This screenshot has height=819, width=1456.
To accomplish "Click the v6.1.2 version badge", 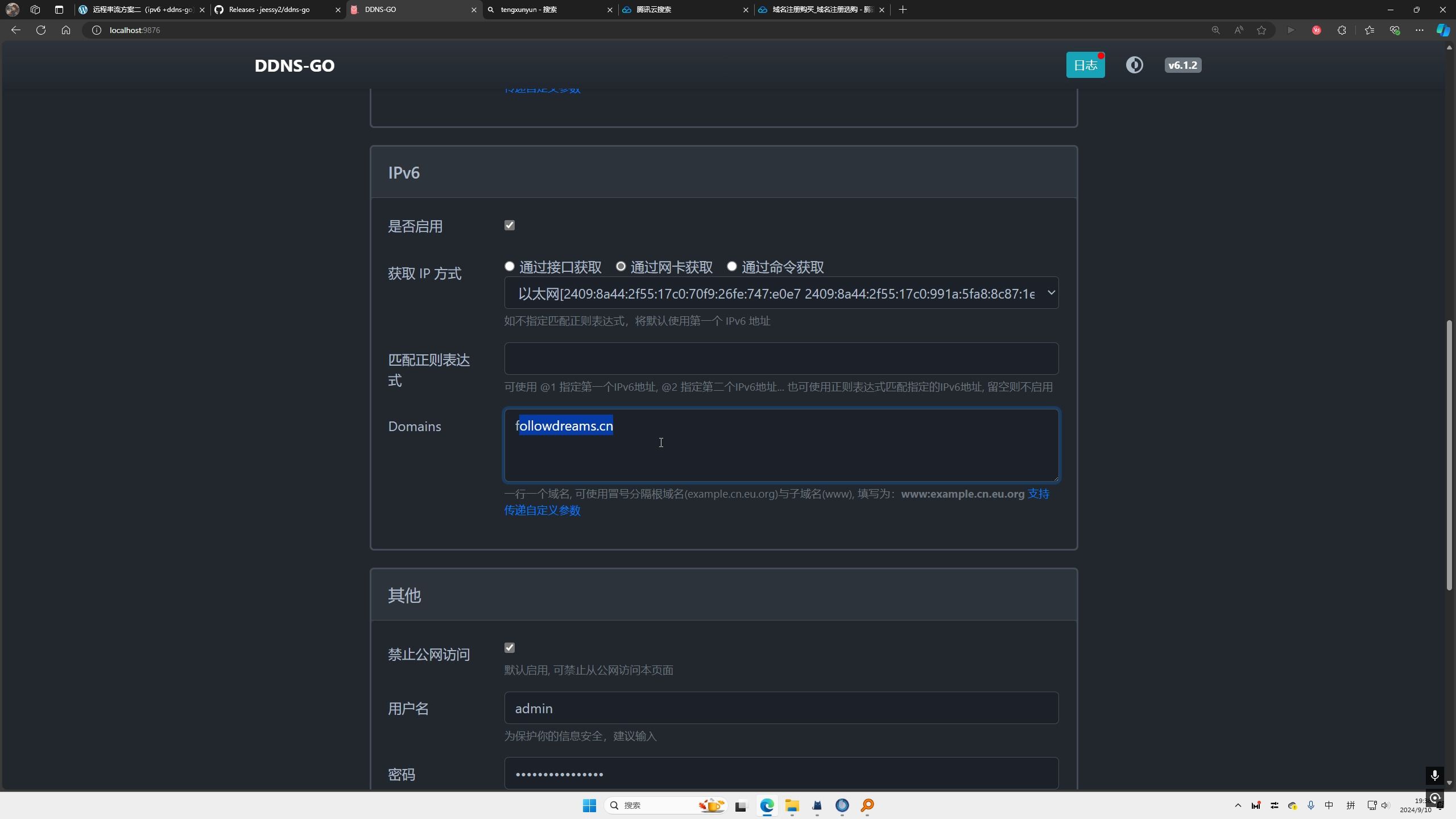I will pyautogui.click(x=1182, y=65).
